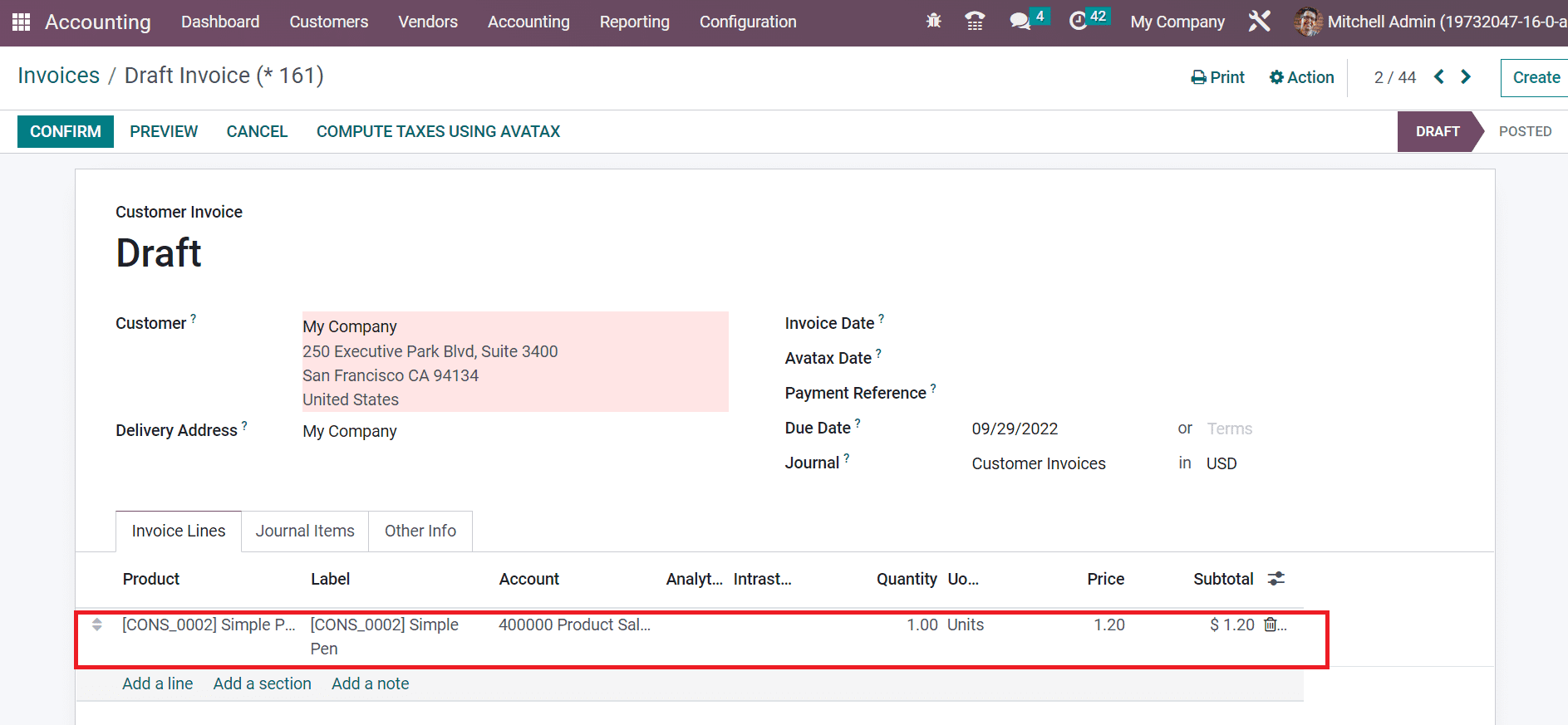
Task: Click Add a section link
Action: (263, 683)
